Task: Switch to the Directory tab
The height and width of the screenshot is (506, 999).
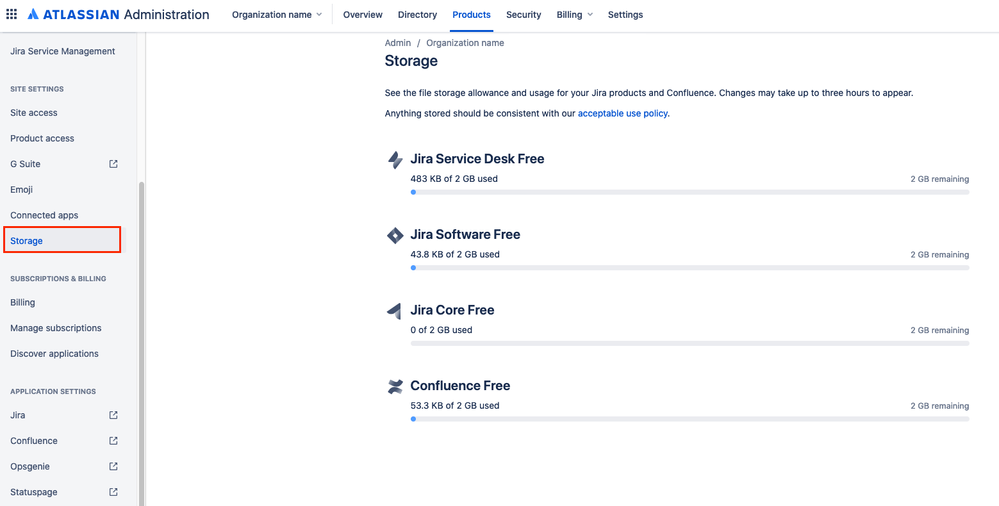Action: (x=417, y=15)
